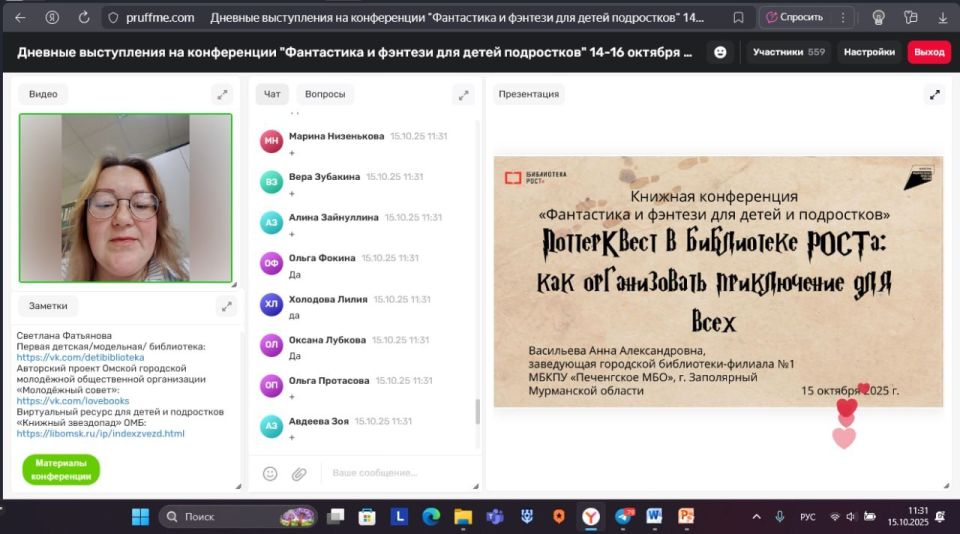Screen dimensions: 960x534
Task: Expand the chat panel to fullscreen
Action: pyautogui.click(x=463, y=94)
